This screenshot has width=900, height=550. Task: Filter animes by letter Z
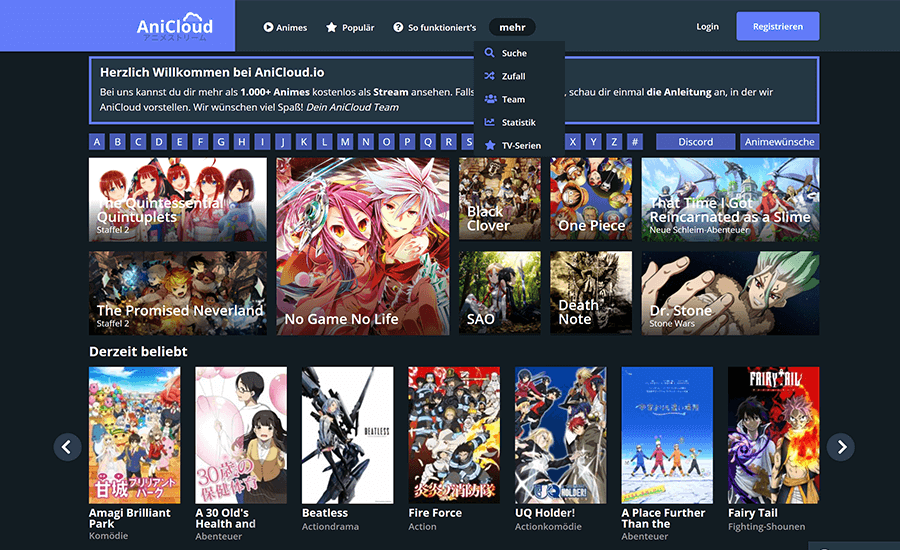tap(614, 142)
